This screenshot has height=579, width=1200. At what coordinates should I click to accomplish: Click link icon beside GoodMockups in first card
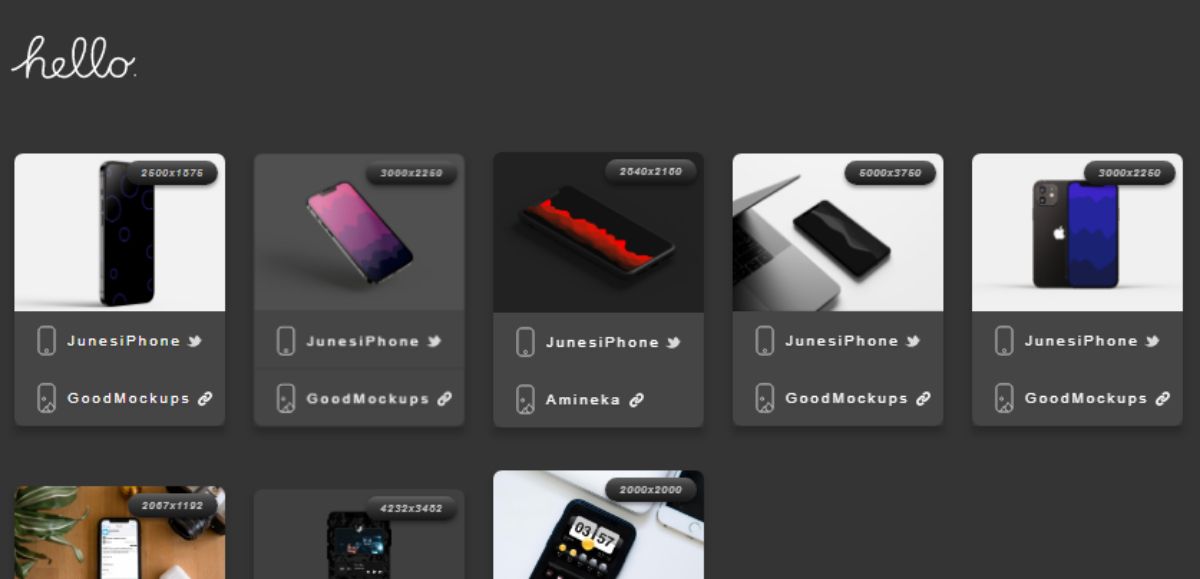(x=205, y=398)
